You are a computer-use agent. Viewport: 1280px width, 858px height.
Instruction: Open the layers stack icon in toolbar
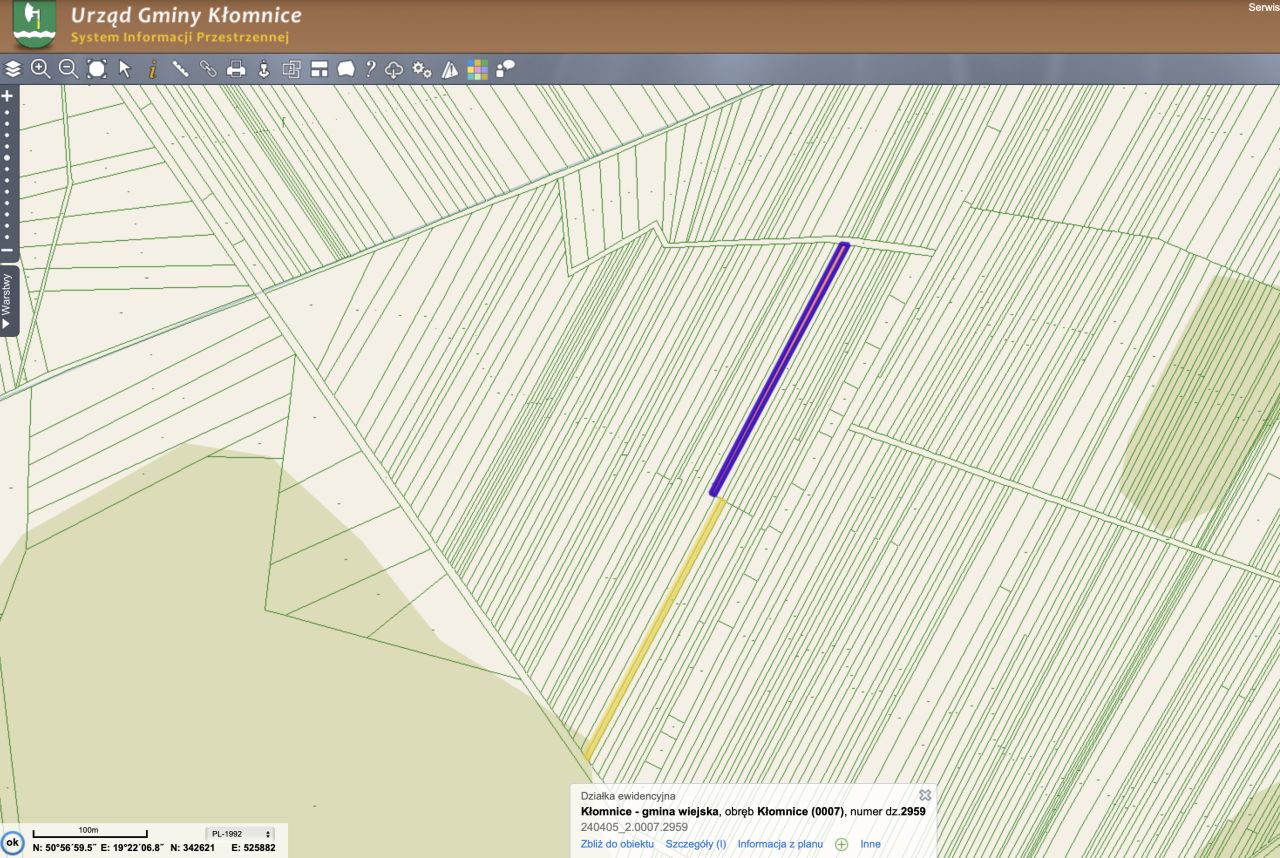[x=13, y=69]
